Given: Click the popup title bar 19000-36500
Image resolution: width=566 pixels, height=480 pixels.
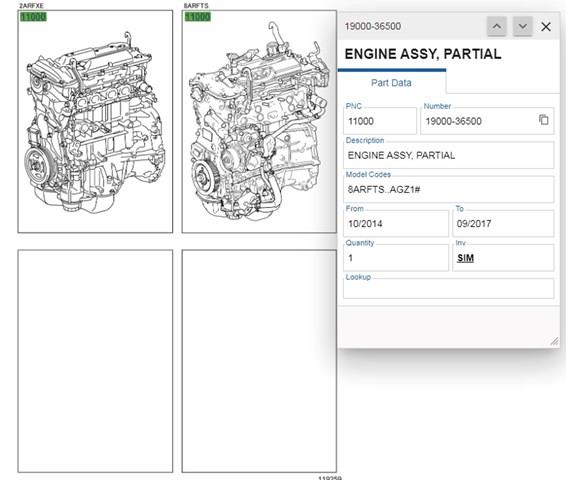Looking at the screenshot, I should click(x=412, y=26).
